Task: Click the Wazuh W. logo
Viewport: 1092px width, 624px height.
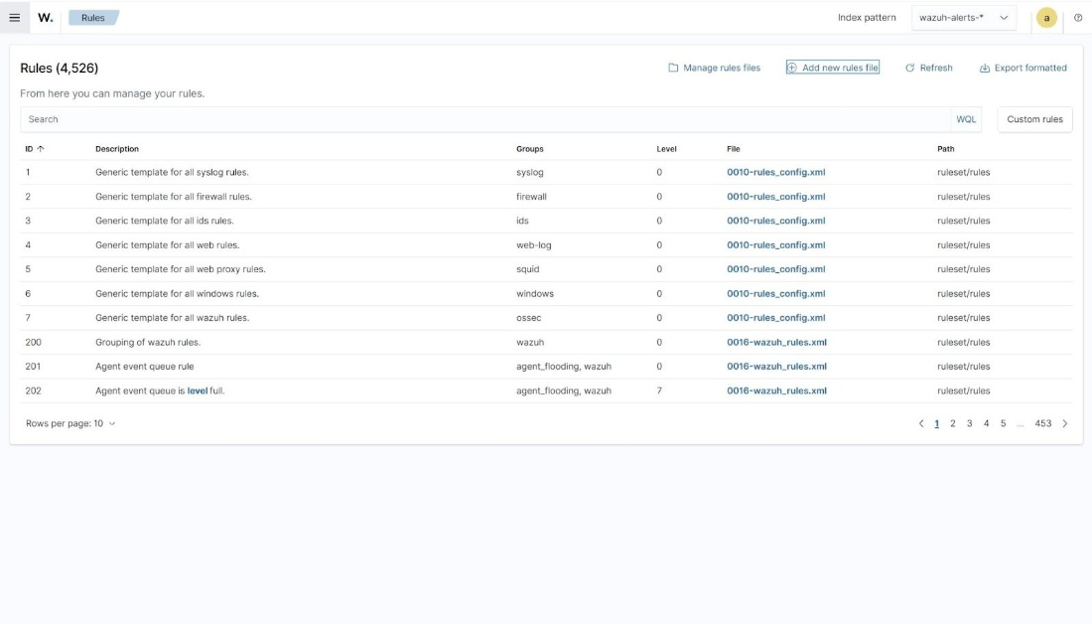Action: point(45,17)
